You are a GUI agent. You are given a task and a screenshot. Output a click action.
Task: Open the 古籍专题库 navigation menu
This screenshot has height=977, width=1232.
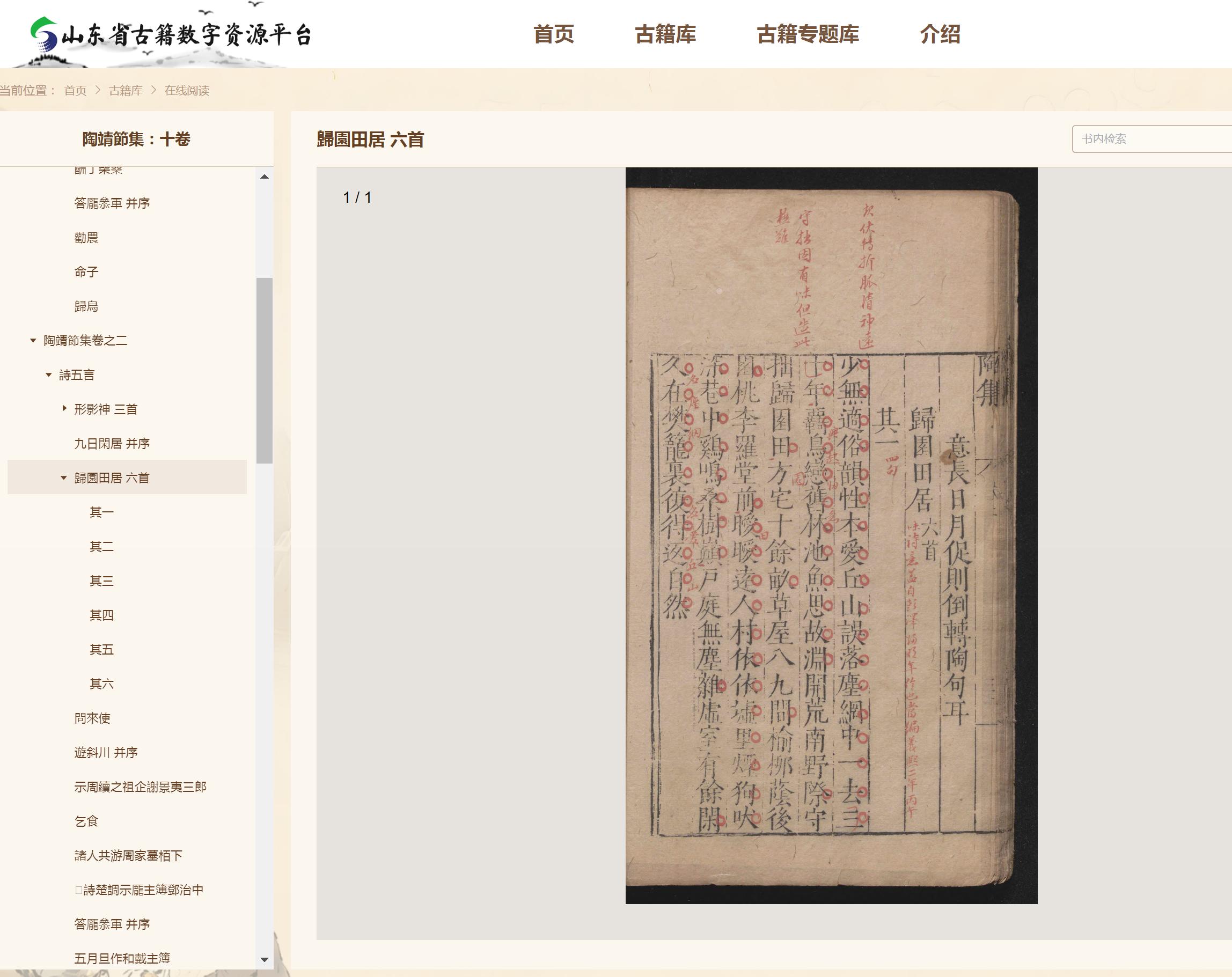[808, 34]
